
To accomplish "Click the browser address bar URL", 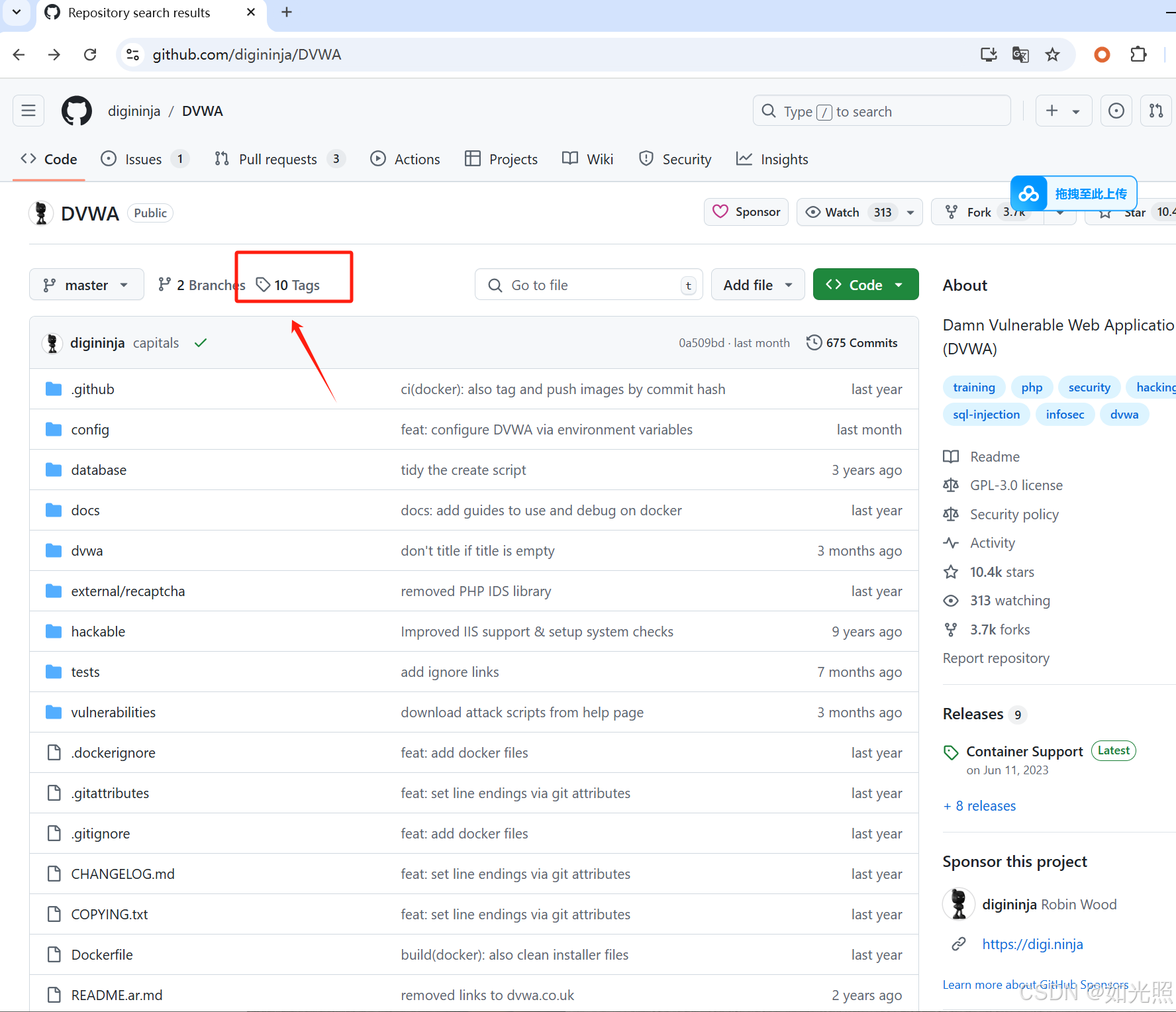I will pyautogui.click(x=247, y=54).
